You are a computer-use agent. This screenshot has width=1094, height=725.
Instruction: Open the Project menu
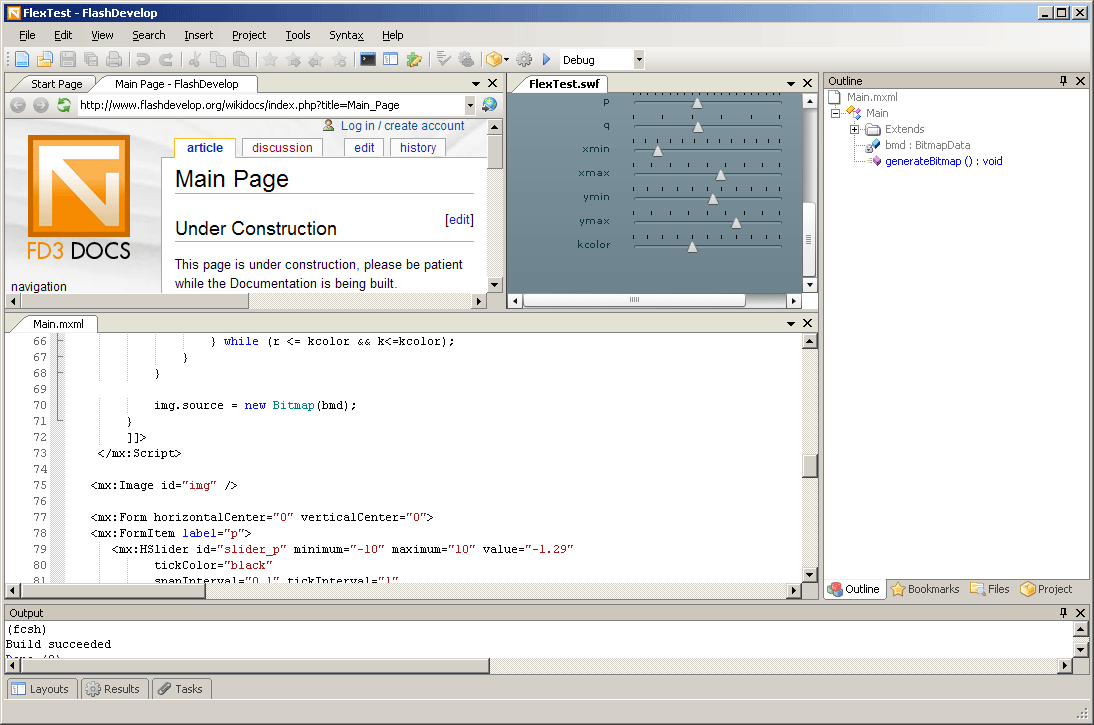[249, 35]
